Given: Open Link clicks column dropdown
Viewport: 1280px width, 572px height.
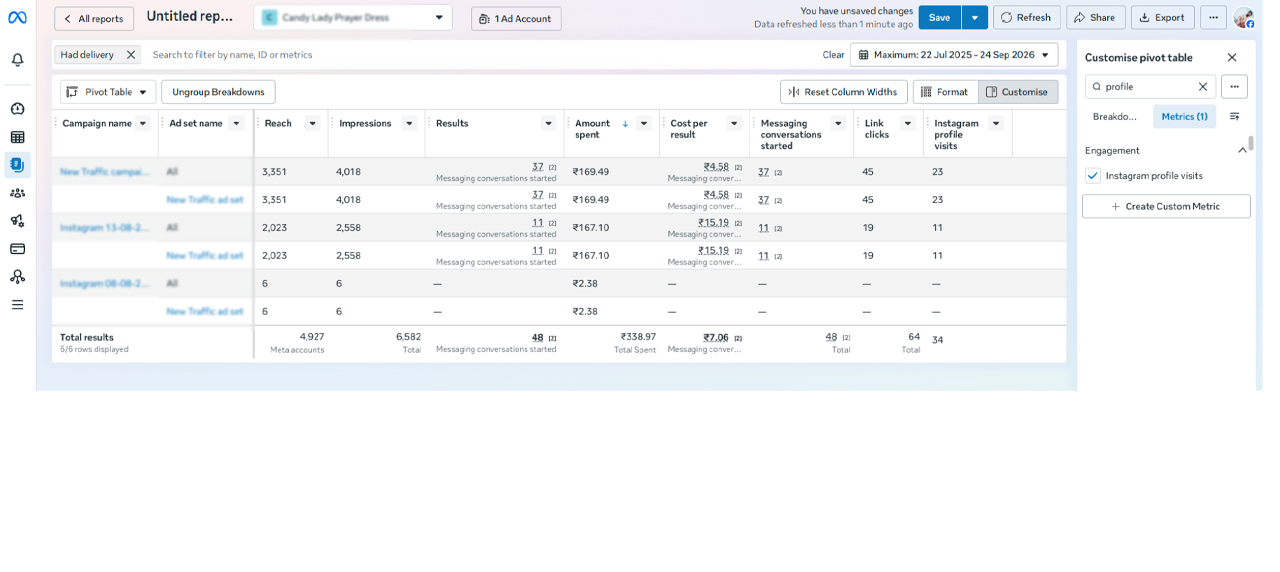Looking at the screenshot, I should click(x=908, y=124).
